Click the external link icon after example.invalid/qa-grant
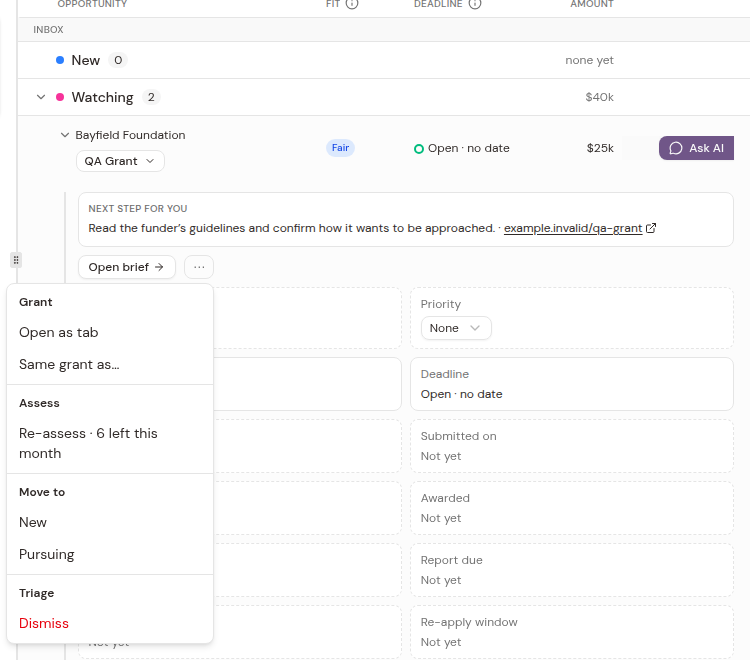This screenshot has height=660, width=750. pos(651,228)
